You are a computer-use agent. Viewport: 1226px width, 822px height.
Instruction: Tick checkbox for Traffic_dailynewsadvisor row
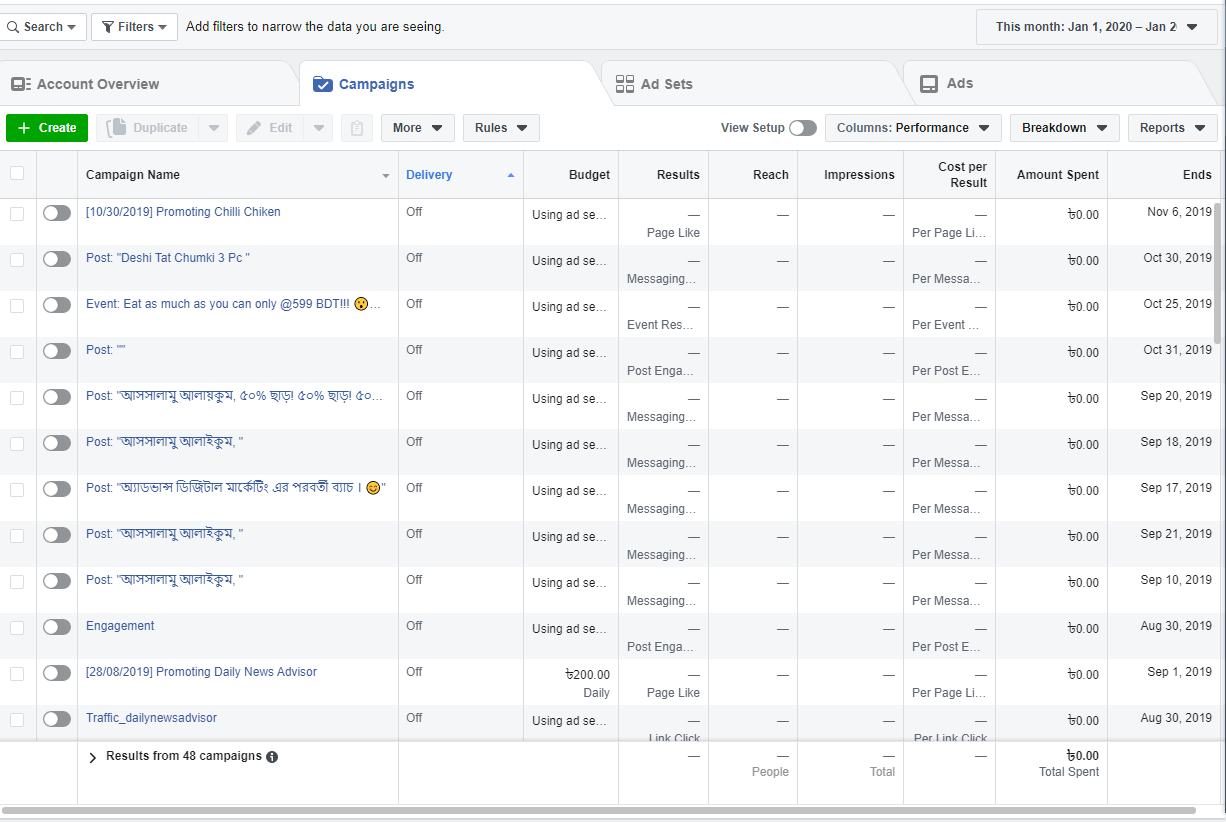point(17,719)
